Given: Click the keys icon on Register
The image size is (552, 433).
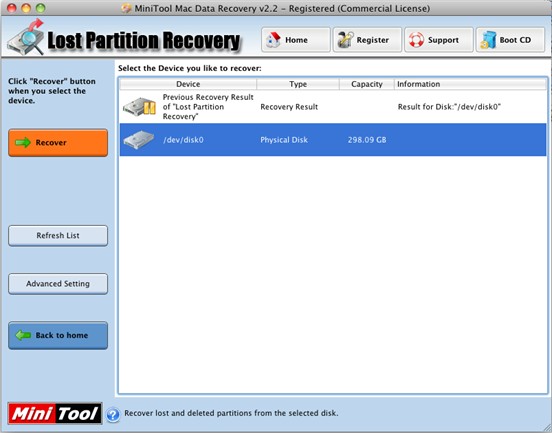Looking at the screenshot, I should point(345,40).
